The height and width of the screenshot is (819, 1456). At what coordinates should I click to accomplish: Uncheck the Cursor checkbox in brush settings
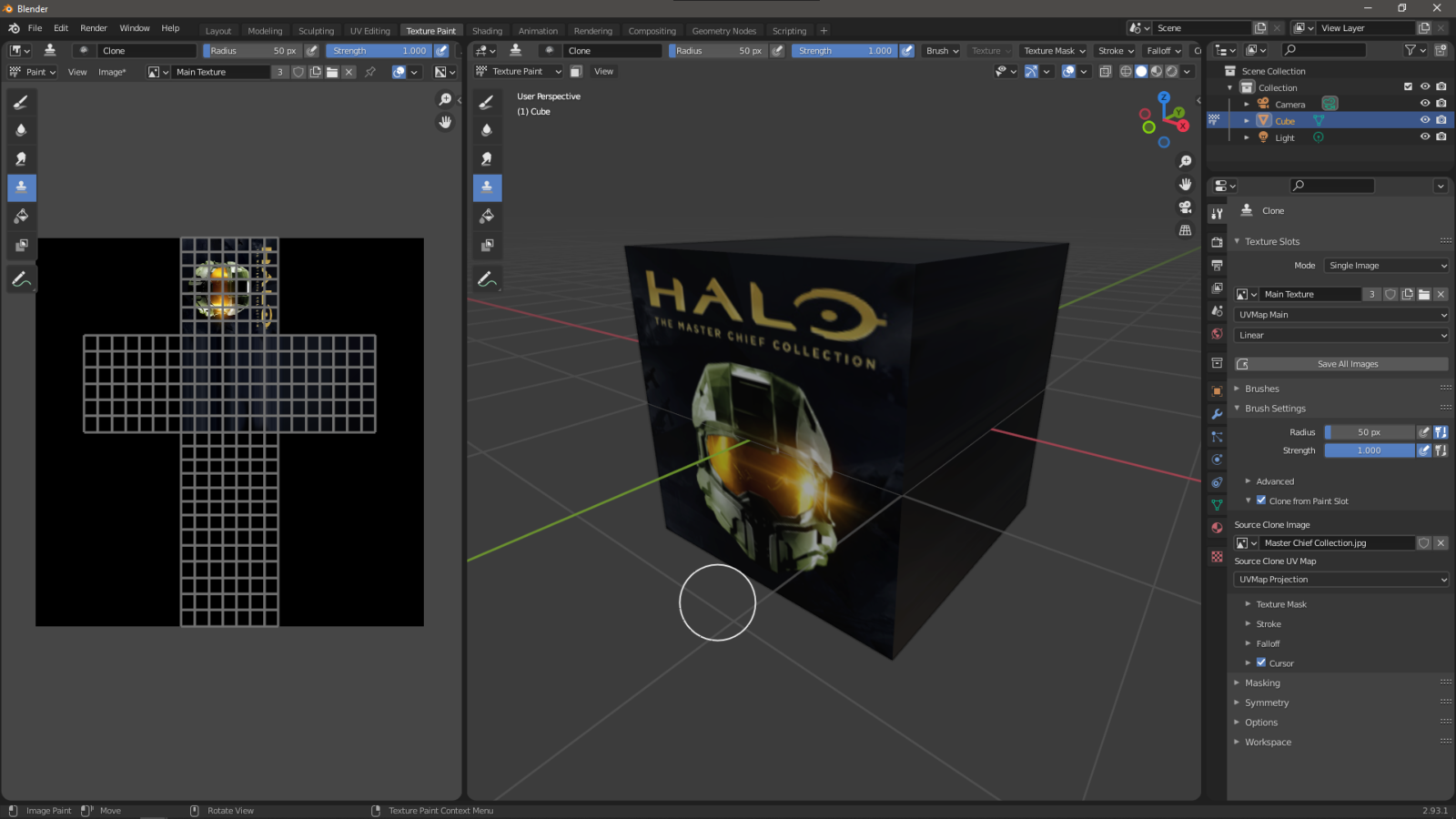(1260, 663)
